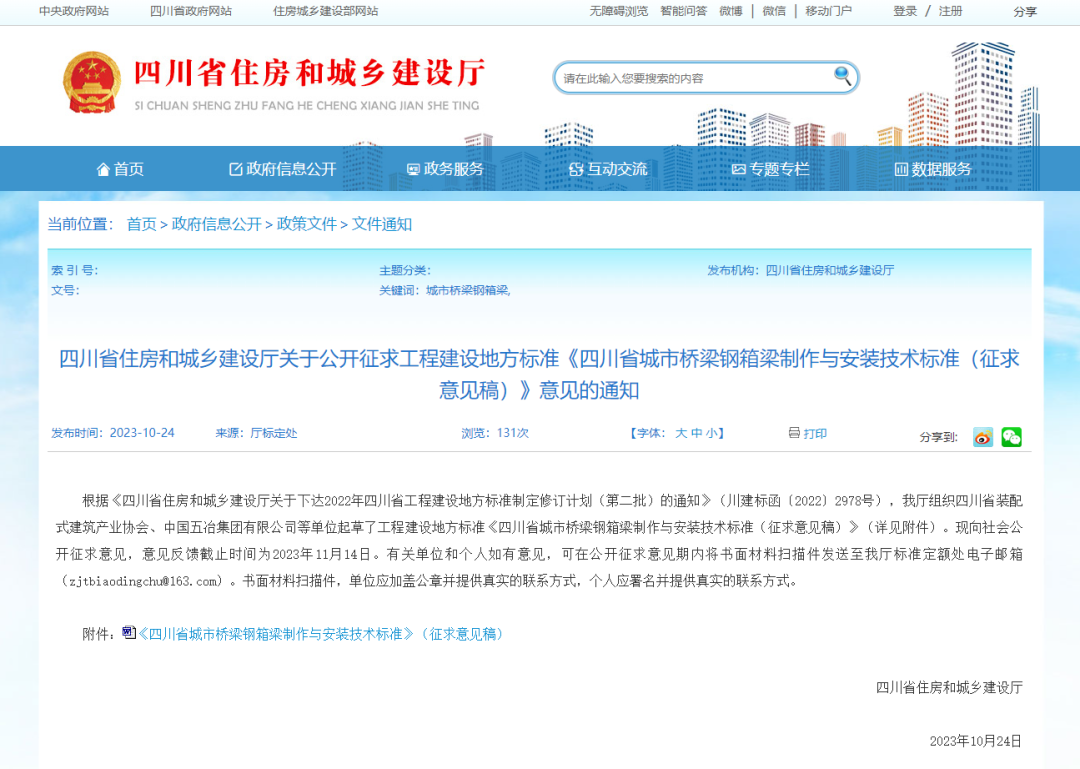This screenshot has width=1080, height=769.
Task: Open the 政务服务 menu
Action: coord(447,169)
